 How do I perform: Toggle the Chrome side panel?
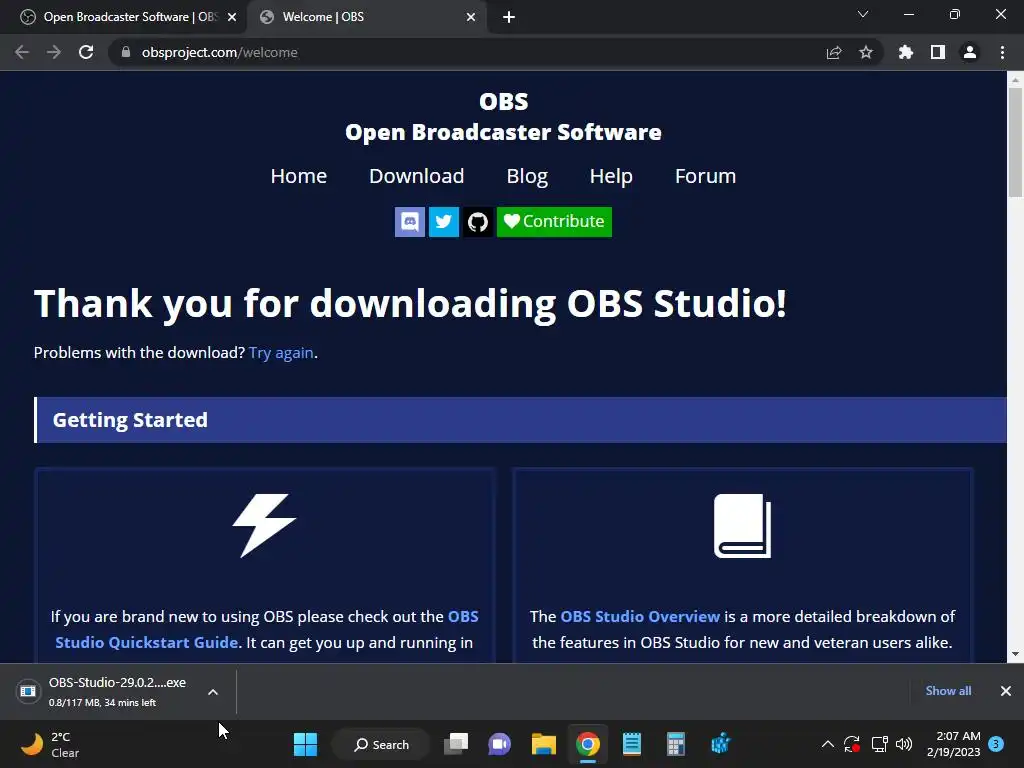pyautogui.click(x=938, y=52)
